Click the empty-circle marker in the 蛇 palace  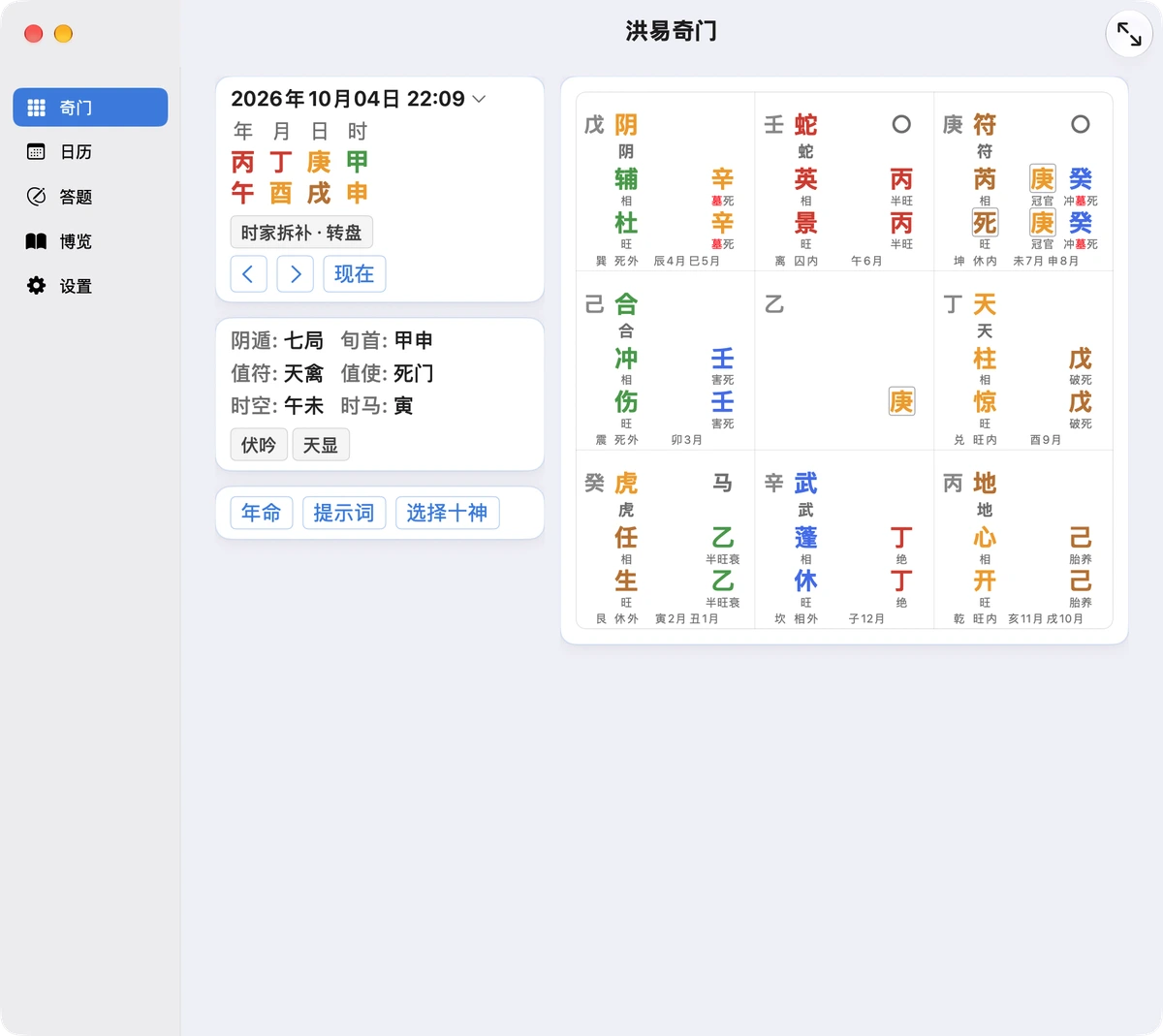[x=901, y=124]
